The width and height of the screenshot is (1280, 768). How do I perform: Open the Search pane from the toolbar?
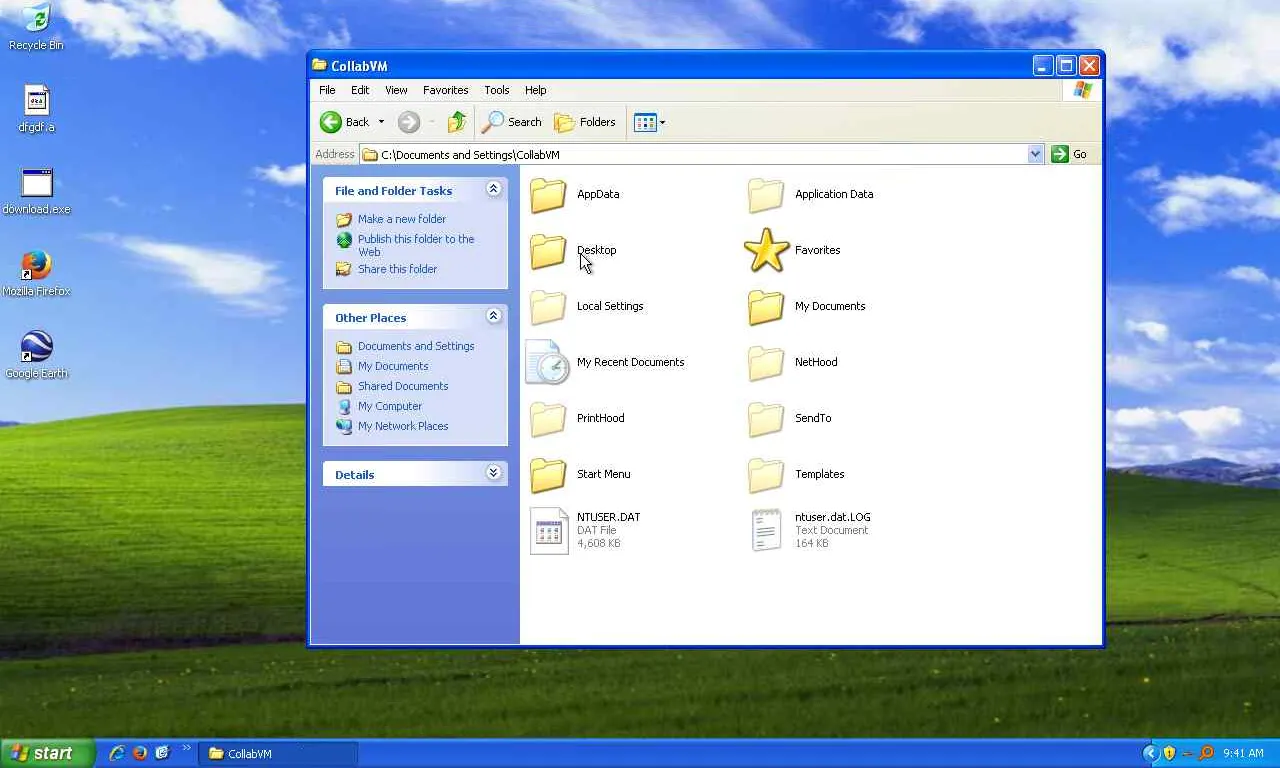[511, 122]
